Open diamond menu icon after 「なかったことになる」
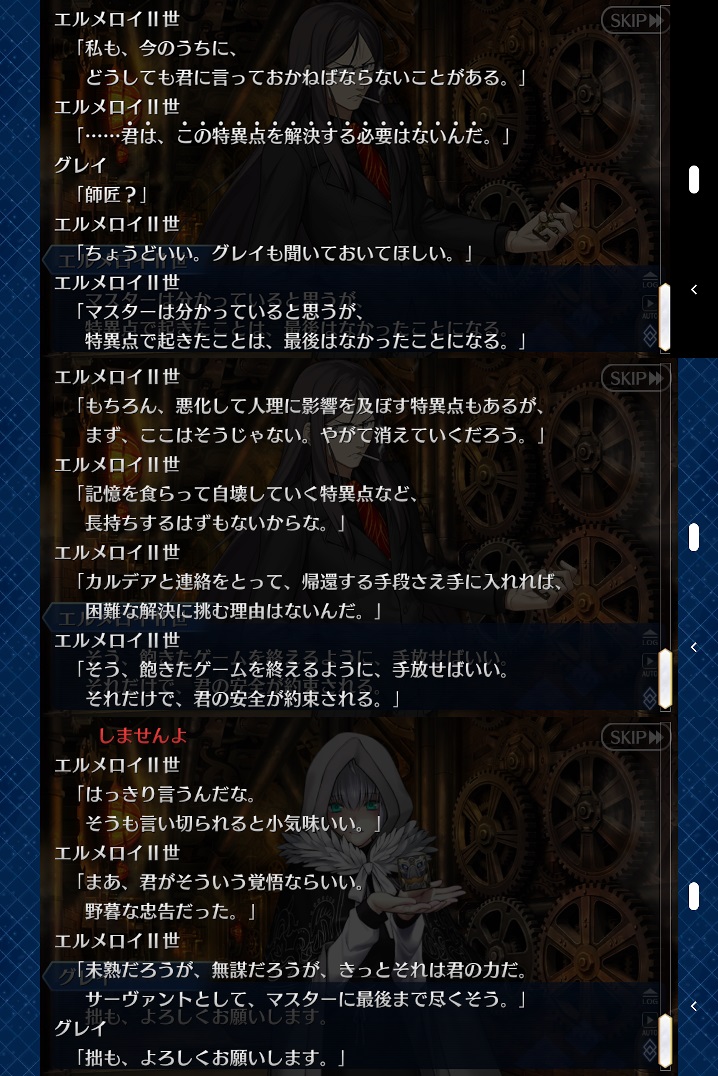This screenshot has height=1076, width=718. (650, 336)
